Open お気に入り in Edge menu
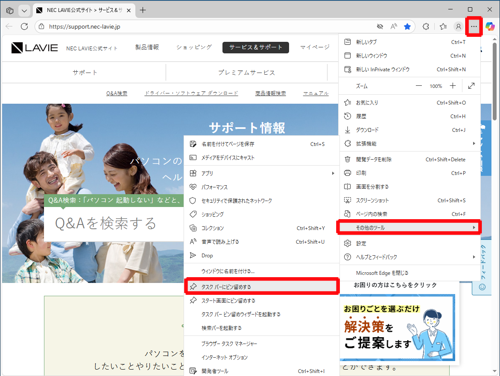This screenshot has width=500, height=376. coord(410,103)
